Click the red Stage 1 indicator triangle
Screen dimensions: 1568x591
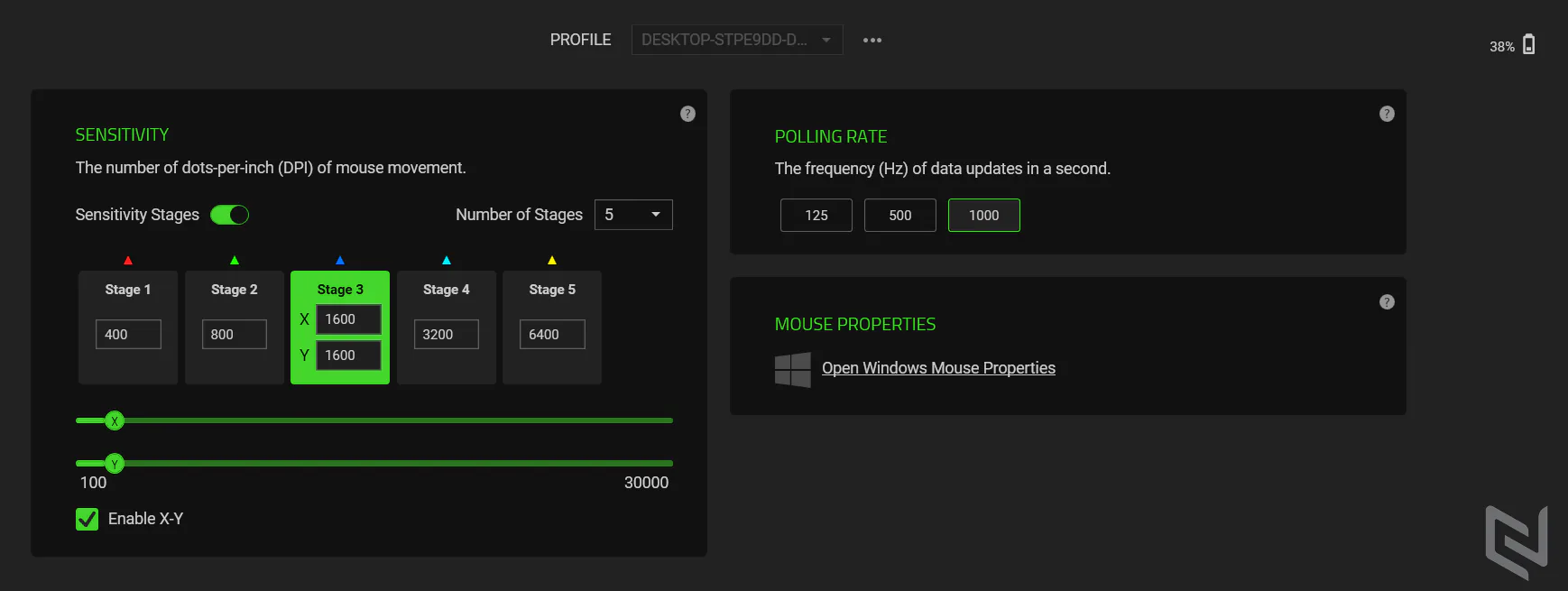(128, 260)
